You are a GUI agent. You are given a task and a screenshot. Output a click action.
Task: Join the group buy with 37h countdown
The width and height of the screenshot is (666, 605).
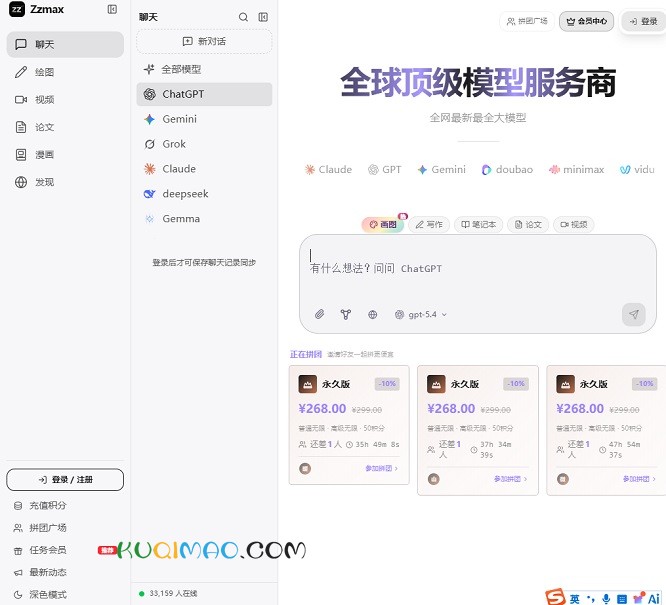(511, 479)
